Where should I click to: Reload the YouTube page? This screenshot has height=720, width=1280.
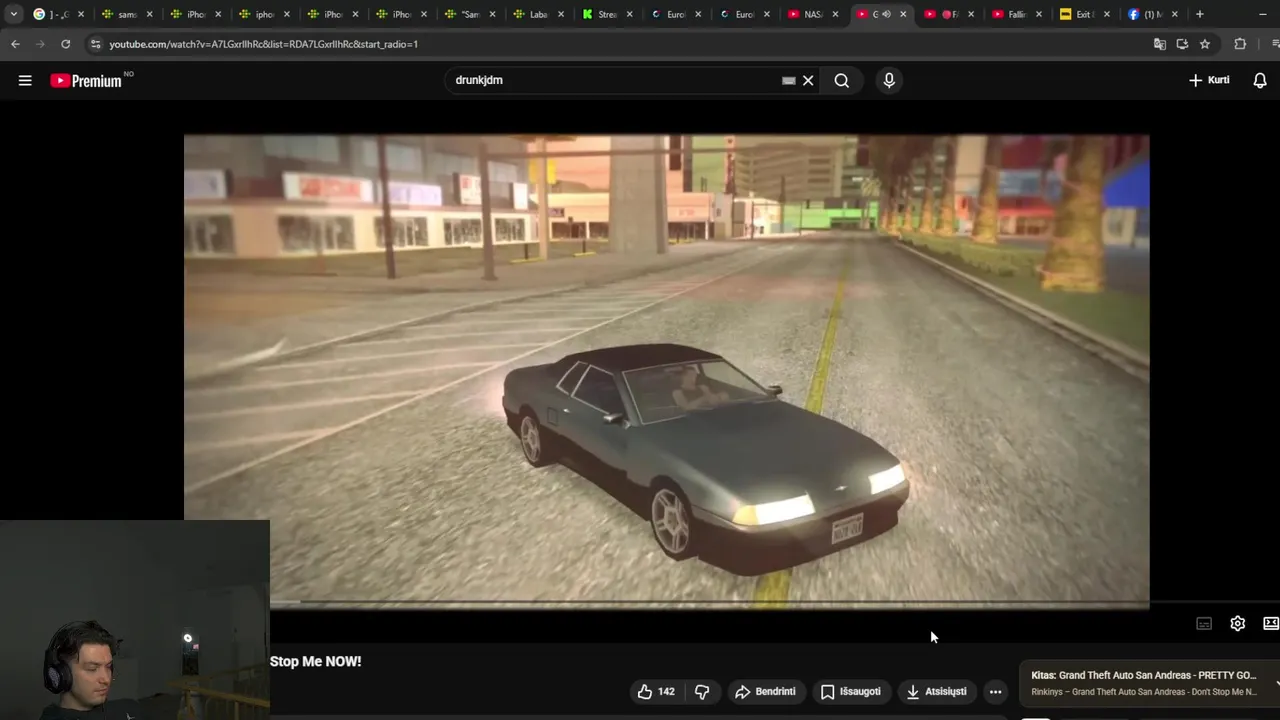tap(66, 44)
